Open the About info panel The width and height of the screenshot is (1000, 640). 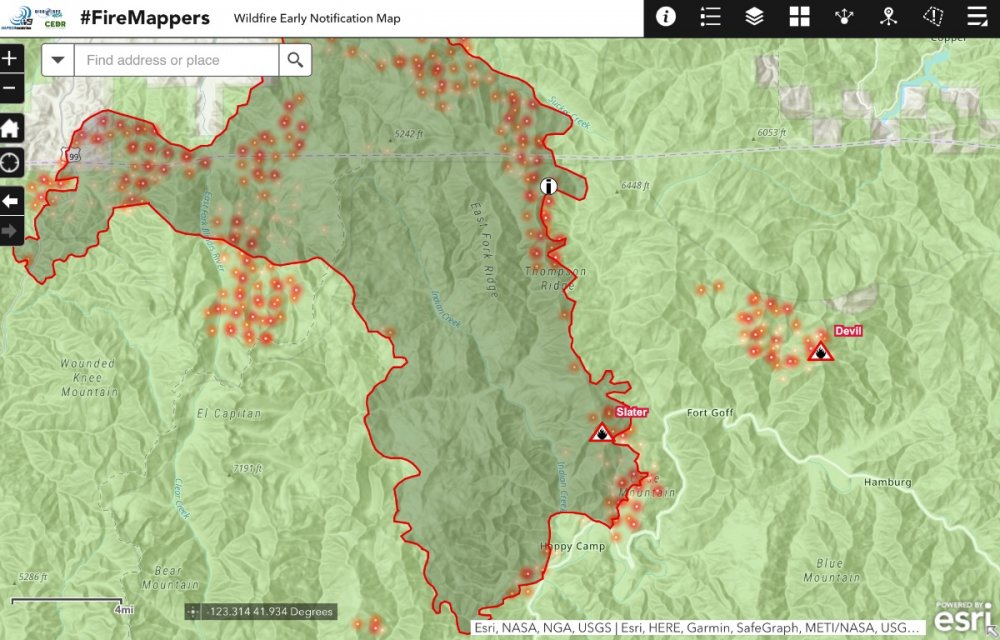(666, 17)
